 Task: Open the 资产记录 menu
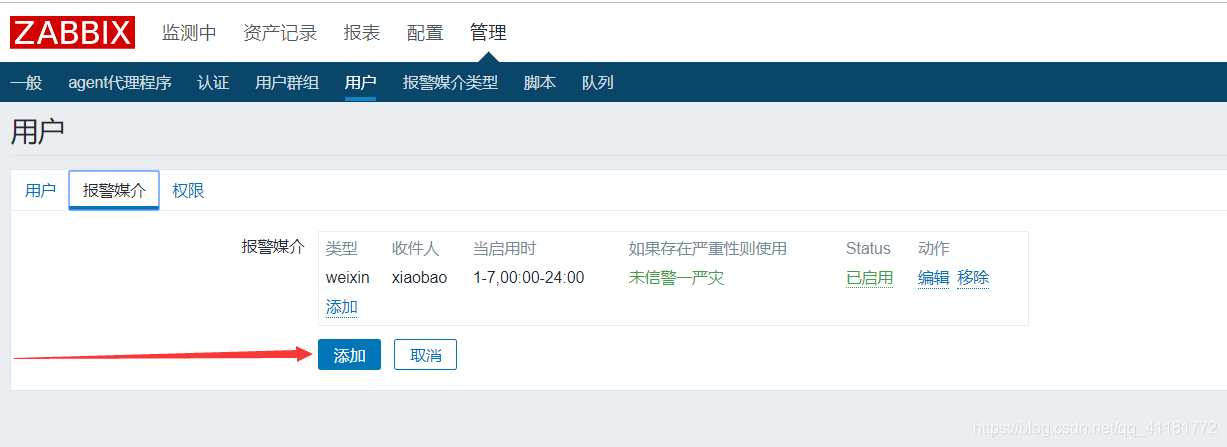280,33
